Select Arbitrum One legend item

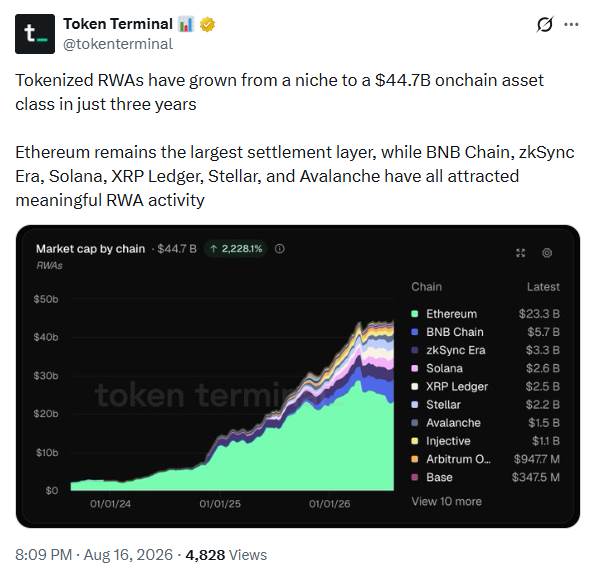(x=485, y=459)
